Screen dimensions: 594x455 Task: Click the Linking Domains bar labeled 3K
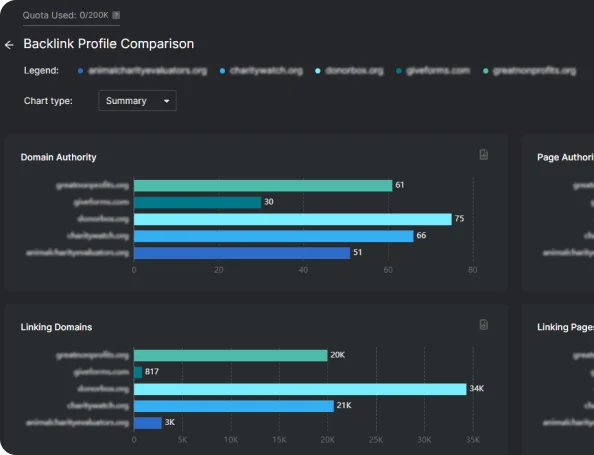[x=148, y=423]
